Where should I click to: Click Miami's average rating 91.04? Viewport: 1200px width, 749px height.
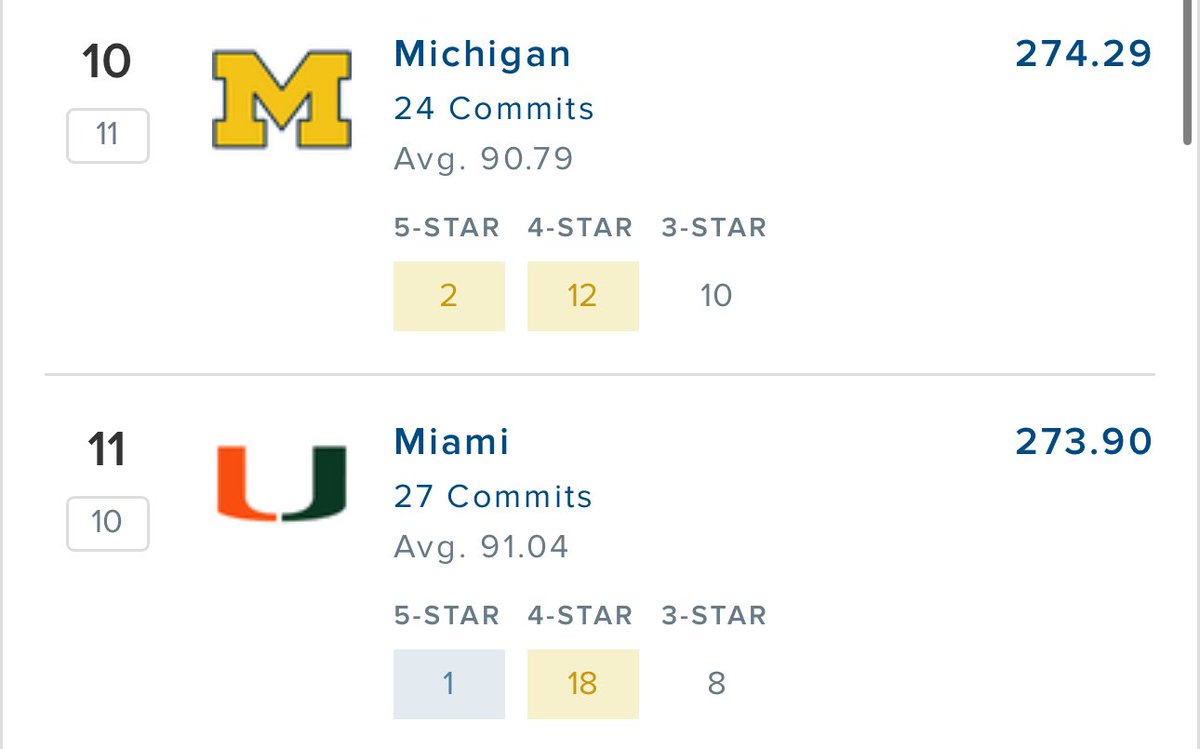pyautogui.click(x=481, y=547)
